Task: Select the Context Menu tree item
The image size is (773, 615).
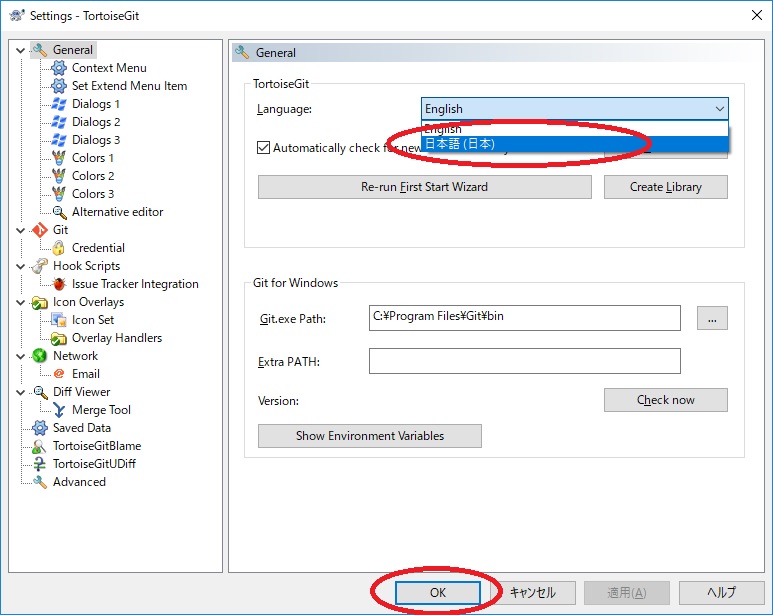Action: click(109, 68)
